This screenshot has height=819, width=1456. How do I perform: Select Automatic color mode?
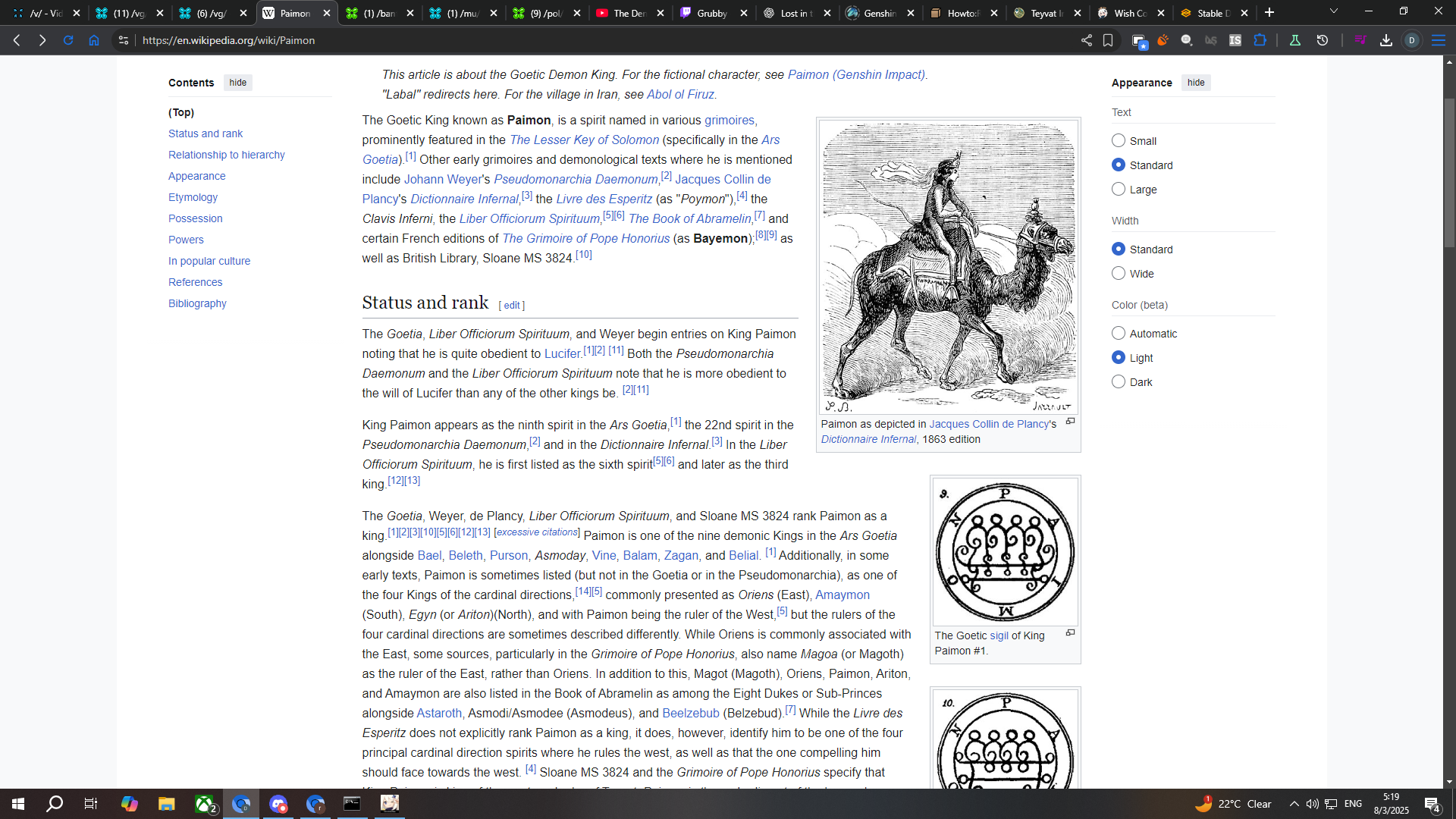tap(1119, 334)
